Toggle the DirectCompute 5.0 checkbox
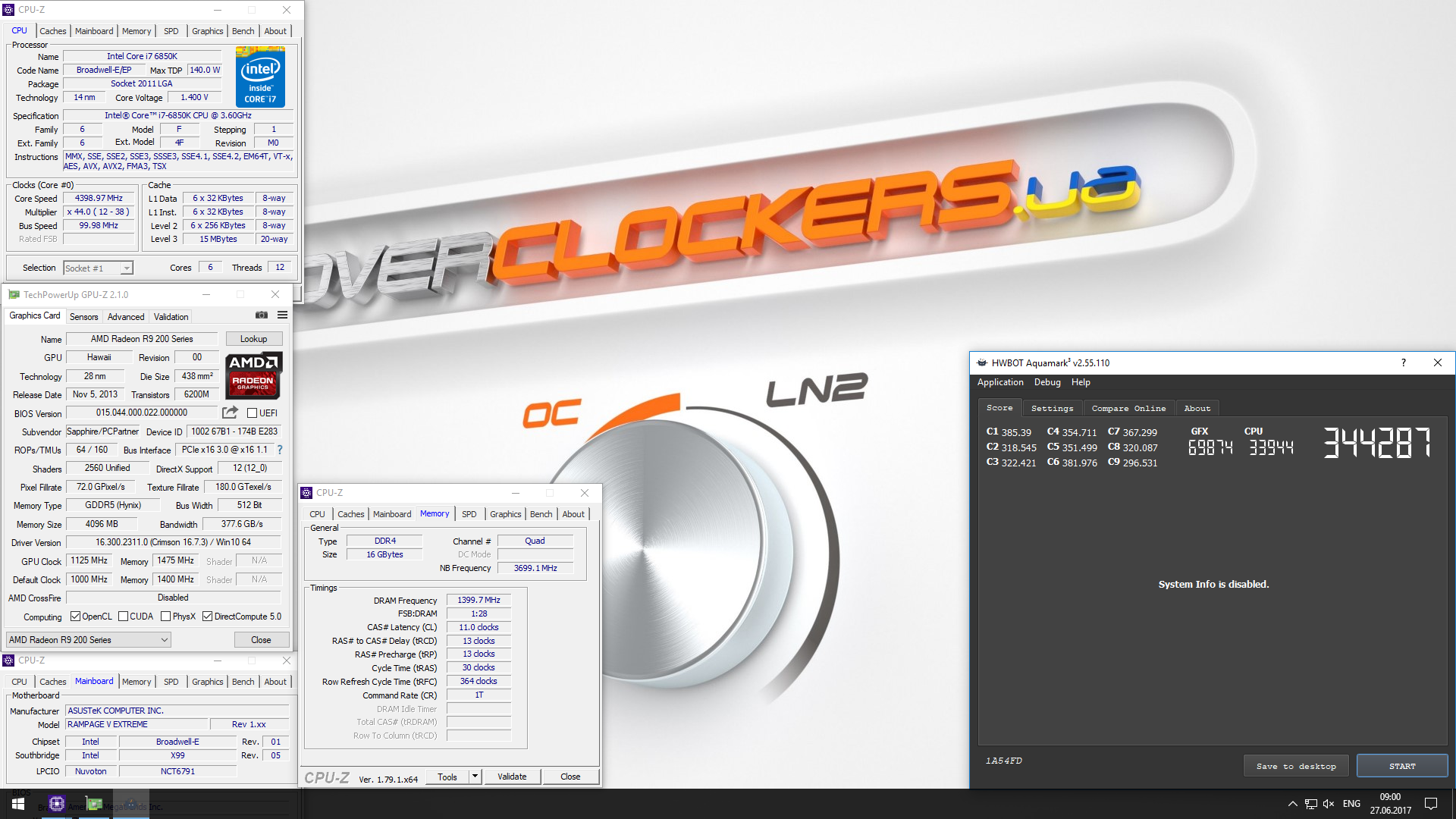1456x819 pixels. click(207, 617)
